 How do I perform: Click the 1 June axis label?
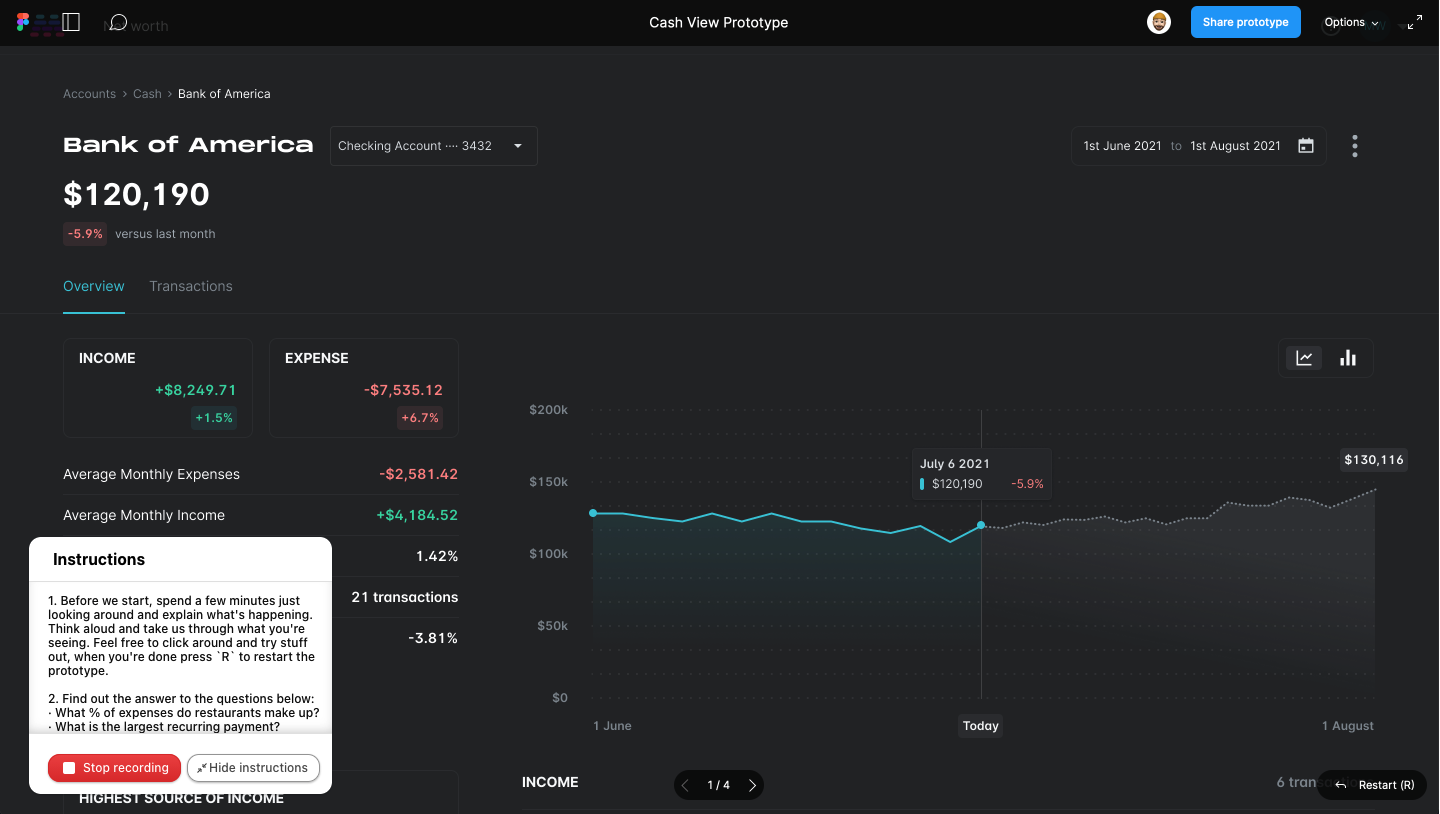click(x=612, y=726)
